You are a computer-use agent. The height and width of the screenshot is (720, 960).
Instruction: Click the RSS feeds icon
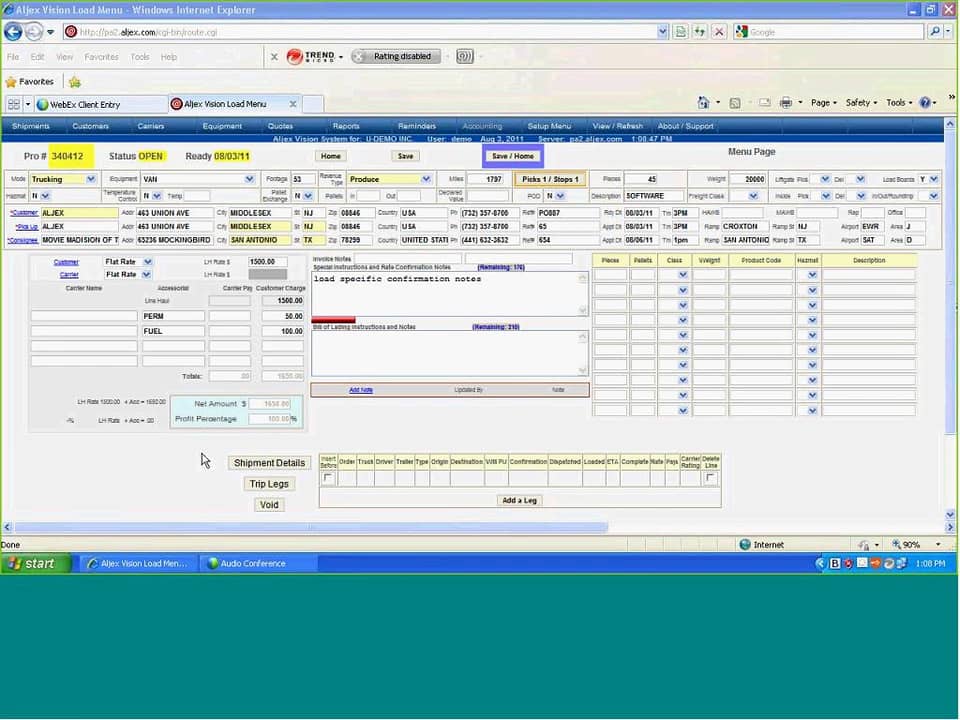(x=735, y=103)
